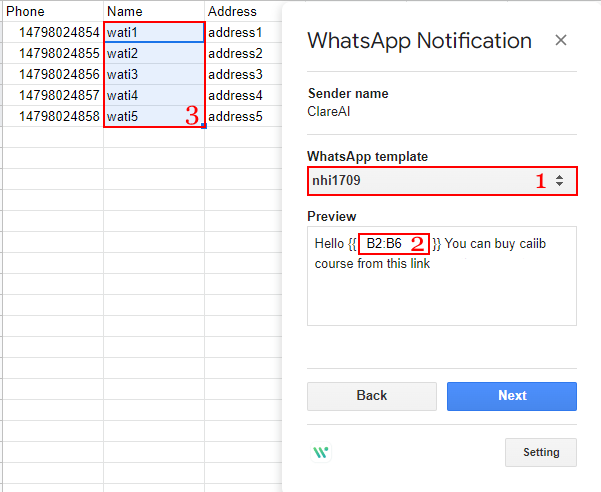601x492 pixels.
Task: Click the WhatsApp Notification title
Action: pyautogui.click(x=419, y=41)
